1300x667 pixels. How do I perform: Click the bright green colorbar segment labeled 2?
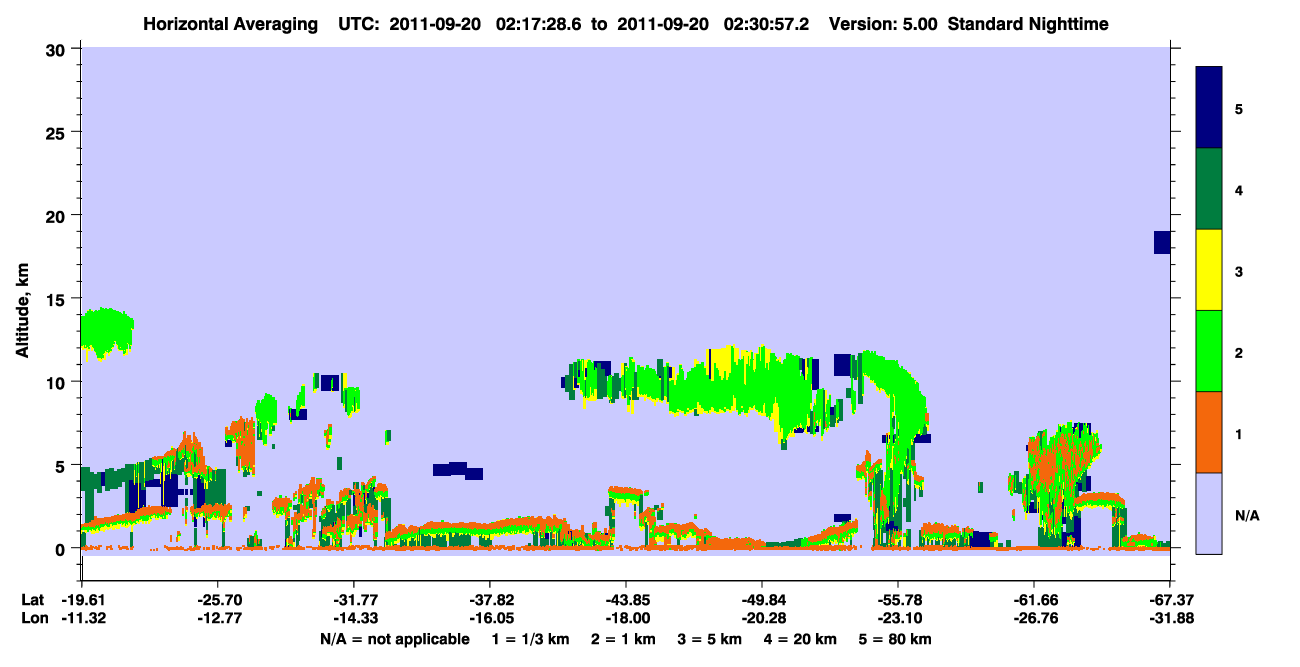[x=1209, y=350]
